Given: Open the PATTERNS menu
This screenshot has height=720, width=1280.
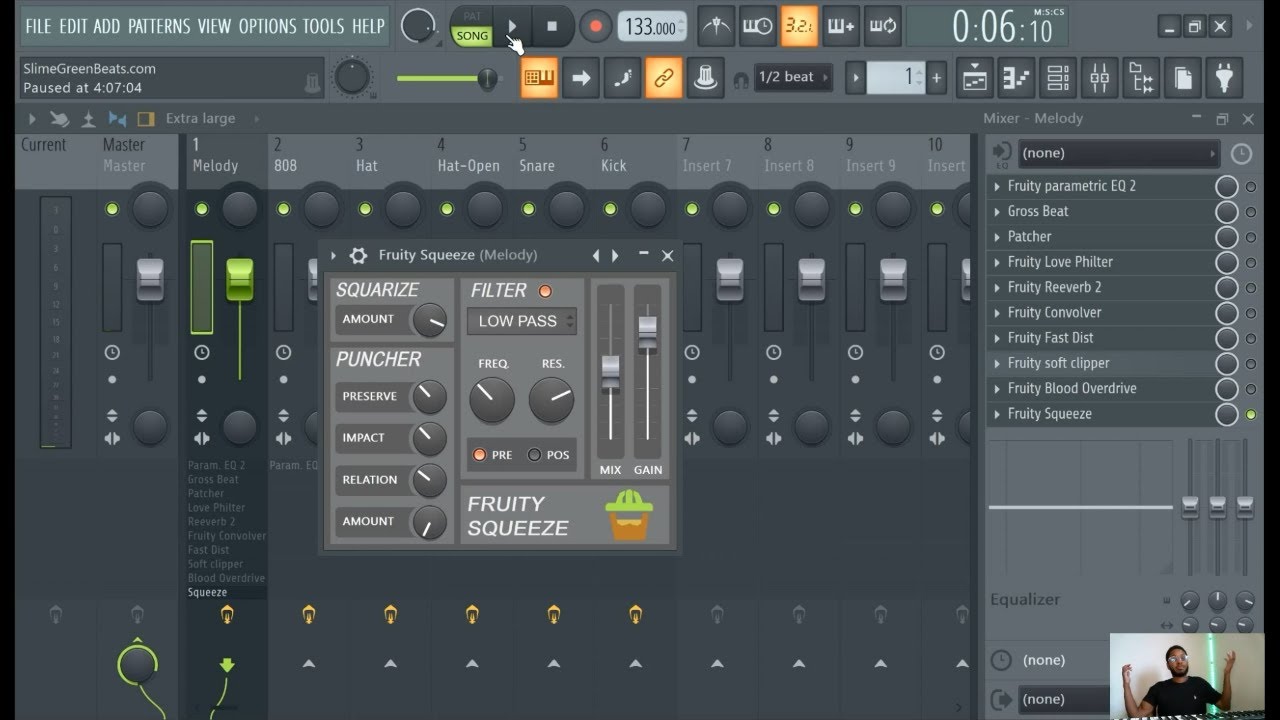Looking at the screenshot, I should 159,26.
